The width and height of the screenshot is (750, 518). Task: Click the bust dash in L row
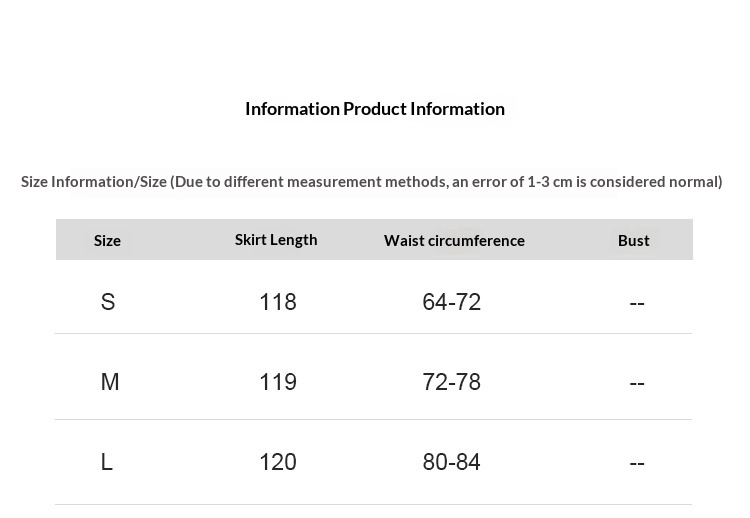click(637, 463)
